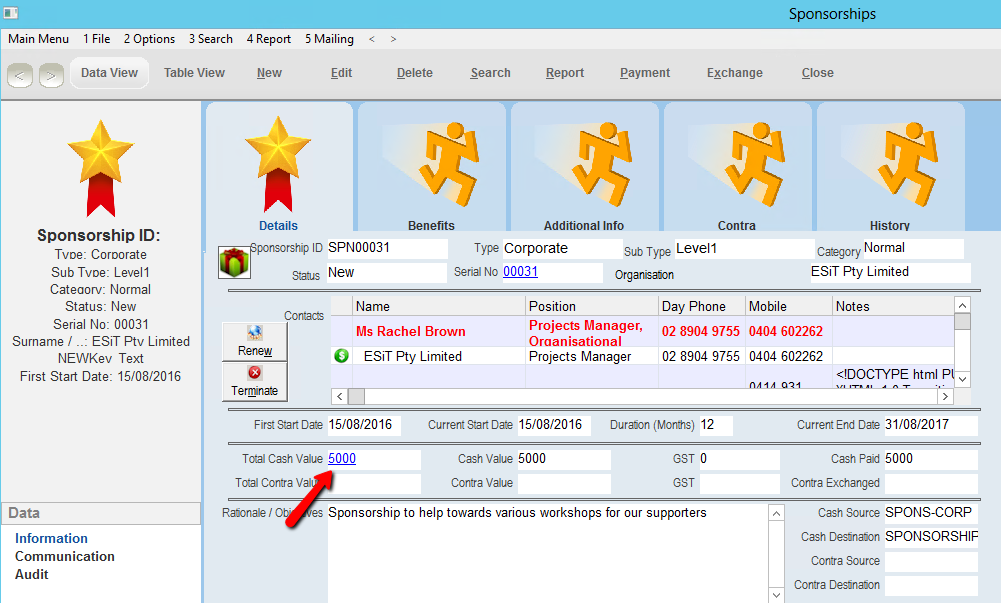Go to next record with forward arrow
Image resolution: width=1001 pixels, height=603 pixels.
pyautogui.click(x=51, y=74)
